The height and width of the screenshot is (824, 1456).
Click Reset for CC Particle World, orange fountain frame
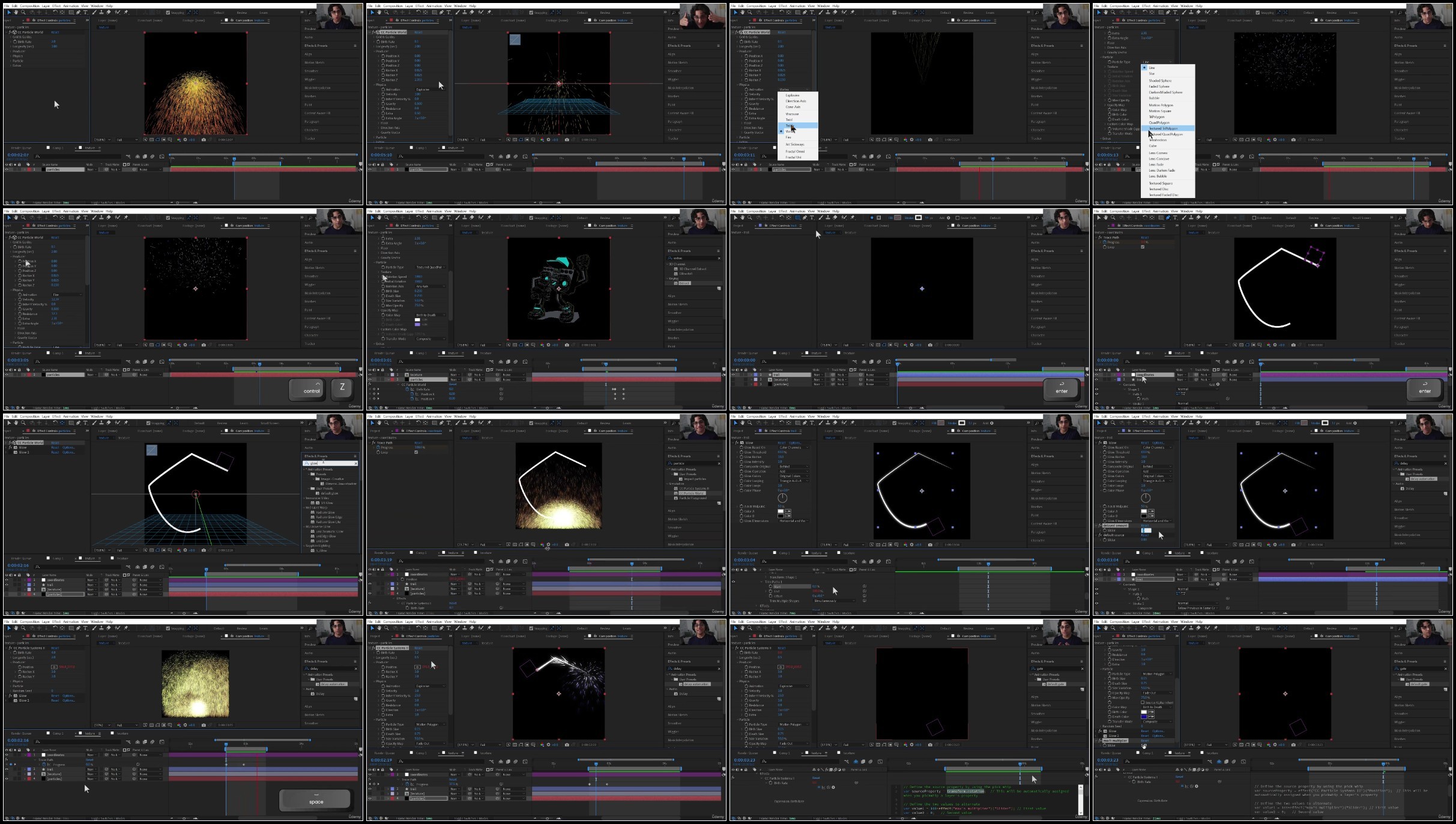[55, 32]
